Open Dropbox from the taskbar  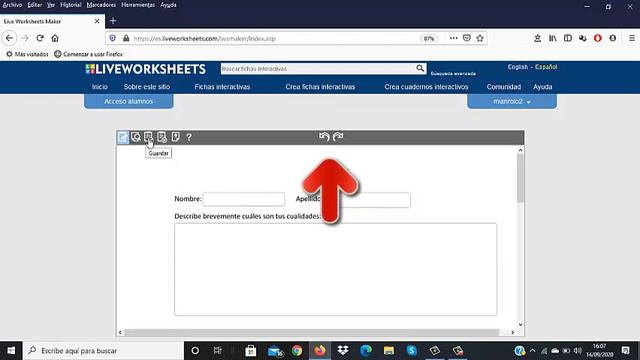tap(343, 351)
